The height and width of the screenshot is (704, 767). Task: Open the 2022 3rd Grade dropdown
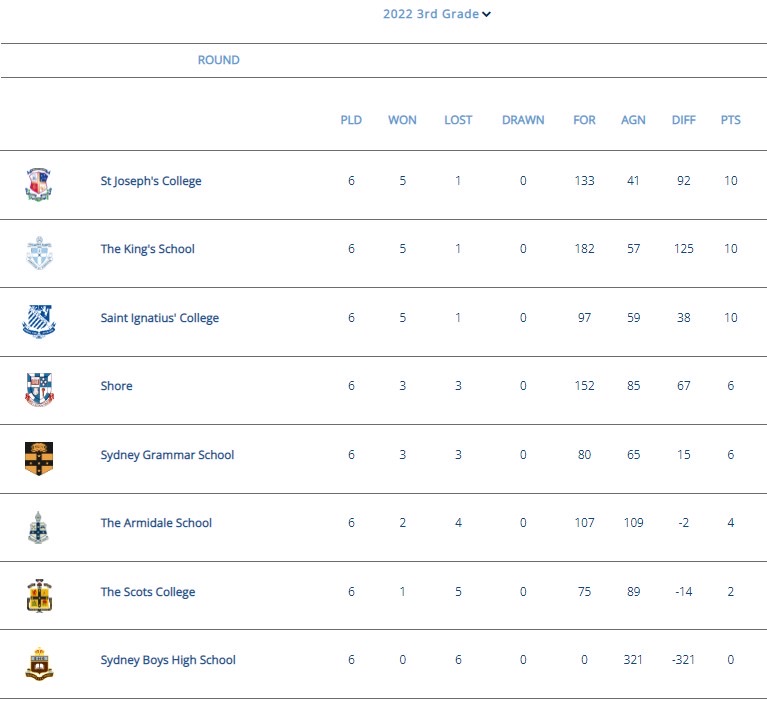pyautogui.click(x=436, y=14)
